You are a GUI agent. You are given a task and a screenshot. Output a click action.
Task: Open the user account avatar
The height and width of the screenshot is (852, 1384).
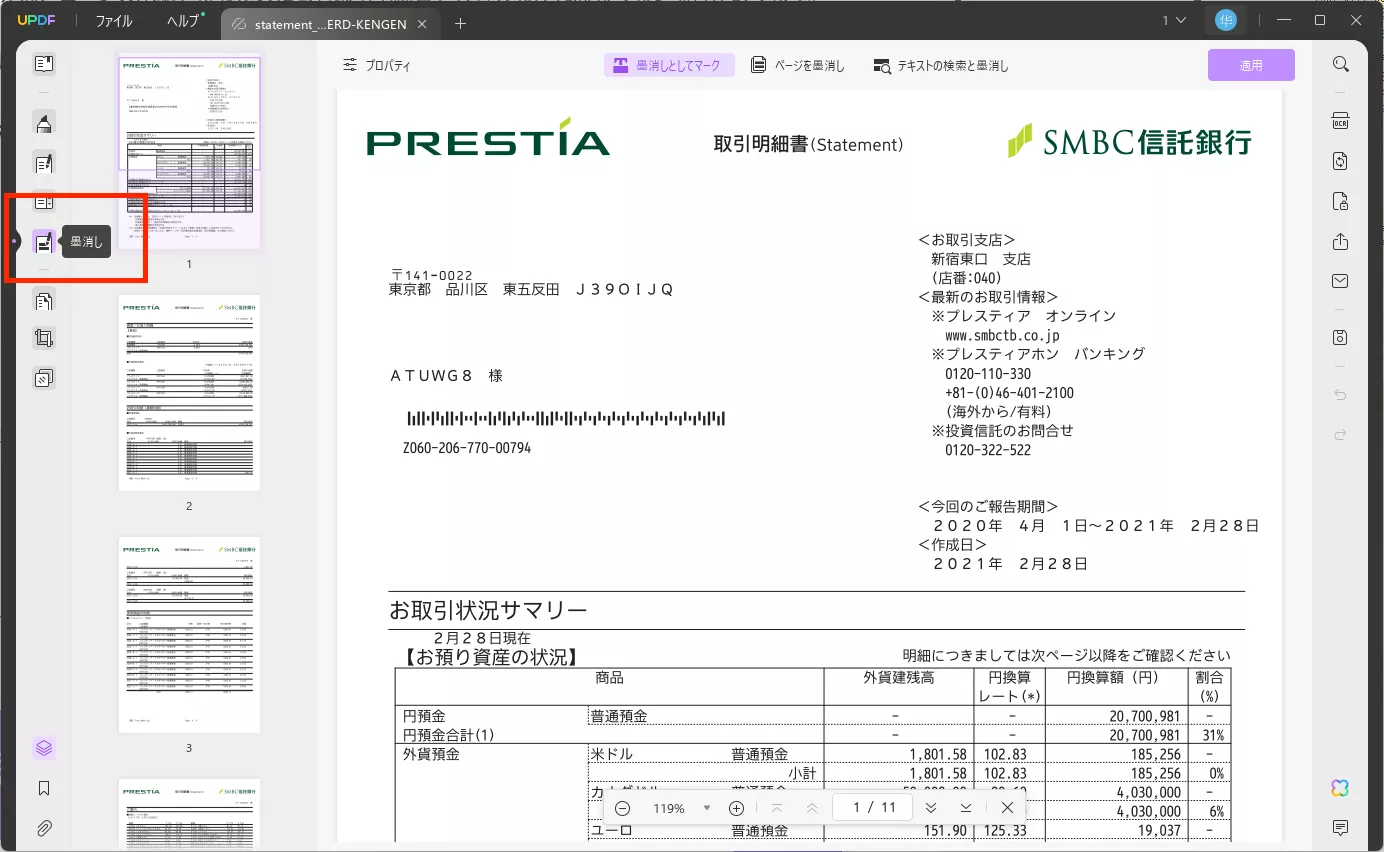tap(1225, 20)
